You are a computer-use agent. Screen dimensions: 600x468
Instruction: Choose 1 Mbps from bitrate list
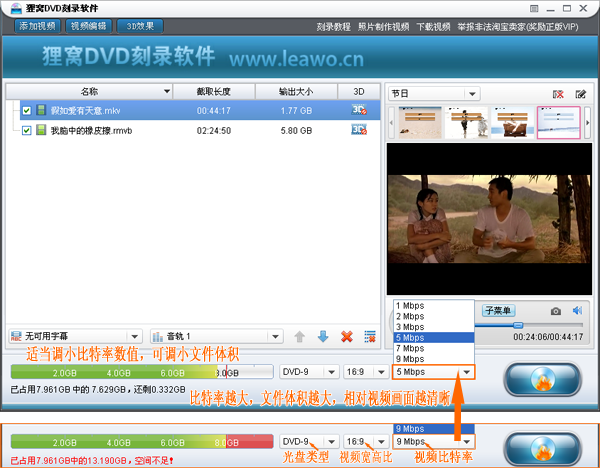[434, 306]
